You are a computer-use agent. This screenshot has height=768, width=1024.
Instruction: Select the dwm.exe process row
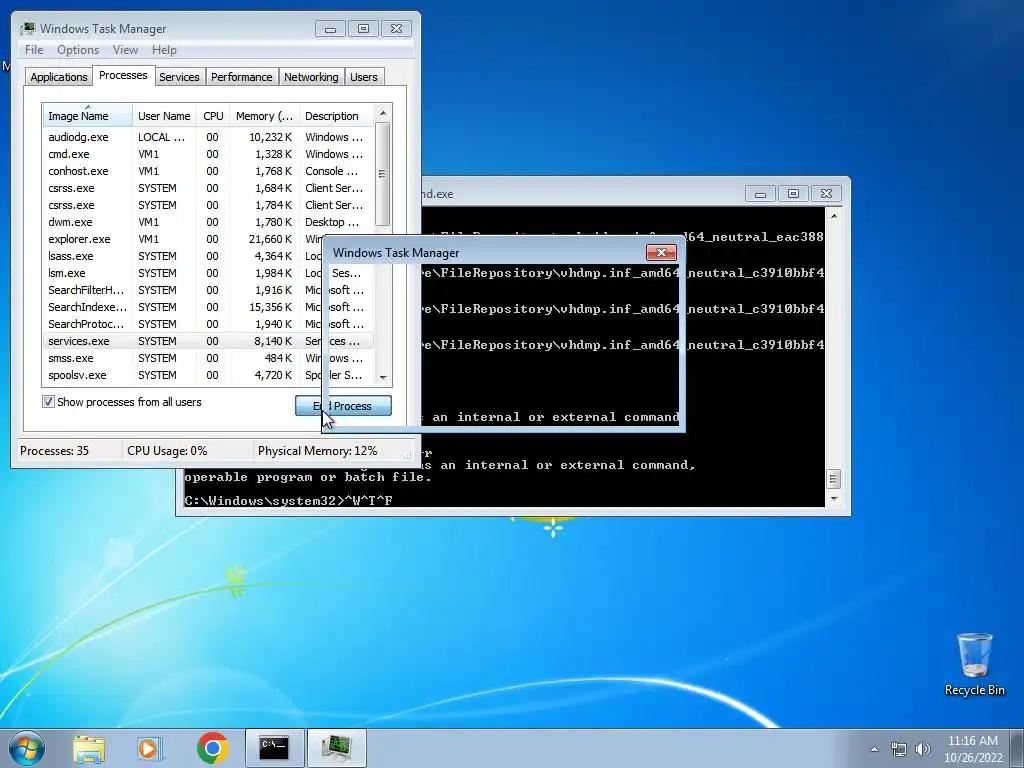(x=208, y=222)
